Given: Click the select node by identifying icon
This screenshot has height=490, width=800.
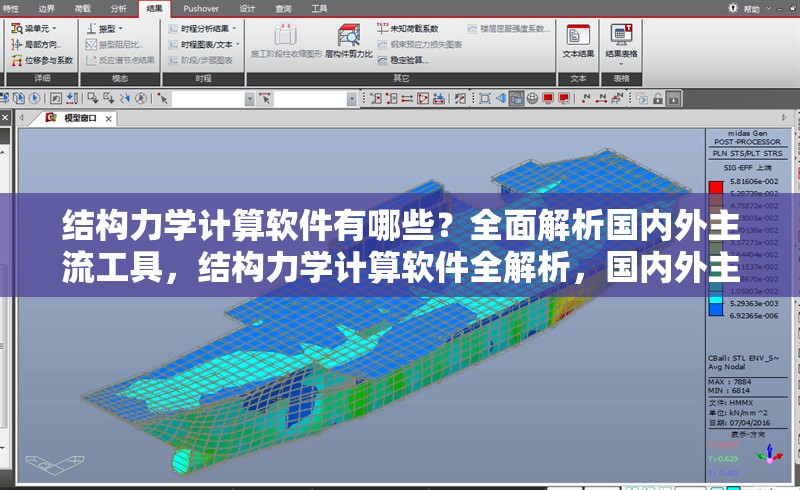Looking at the screenshot, I should pyautogui.click(x=163, y=98).
